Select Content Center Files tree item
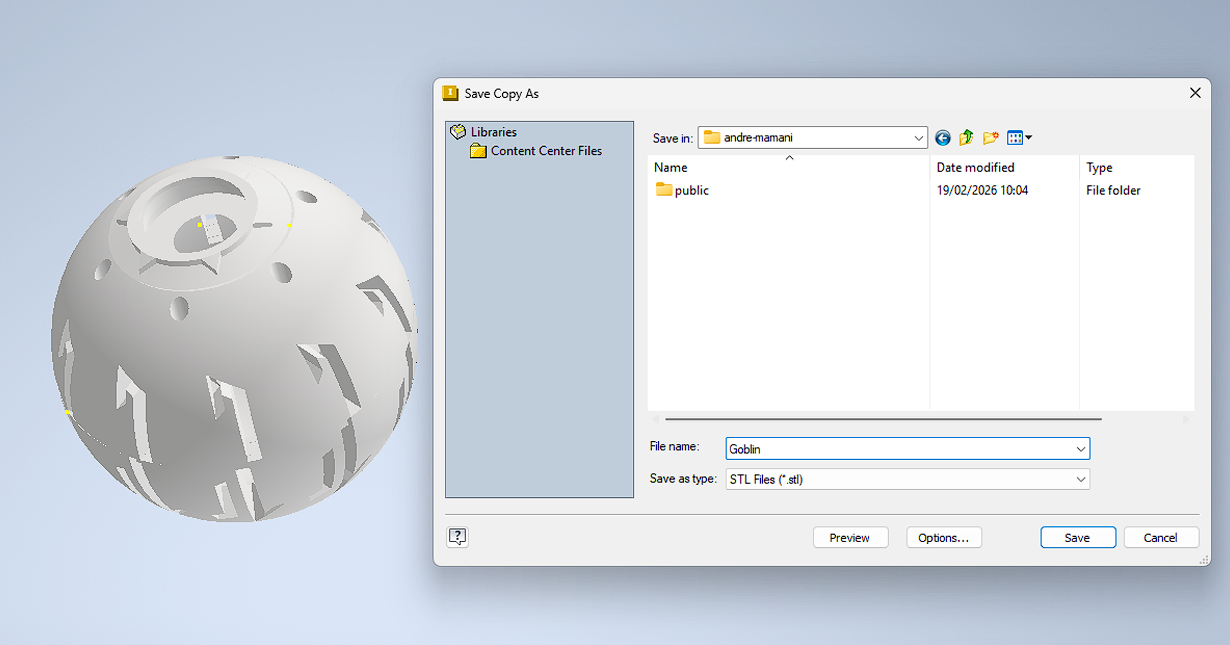 (546, 151)
